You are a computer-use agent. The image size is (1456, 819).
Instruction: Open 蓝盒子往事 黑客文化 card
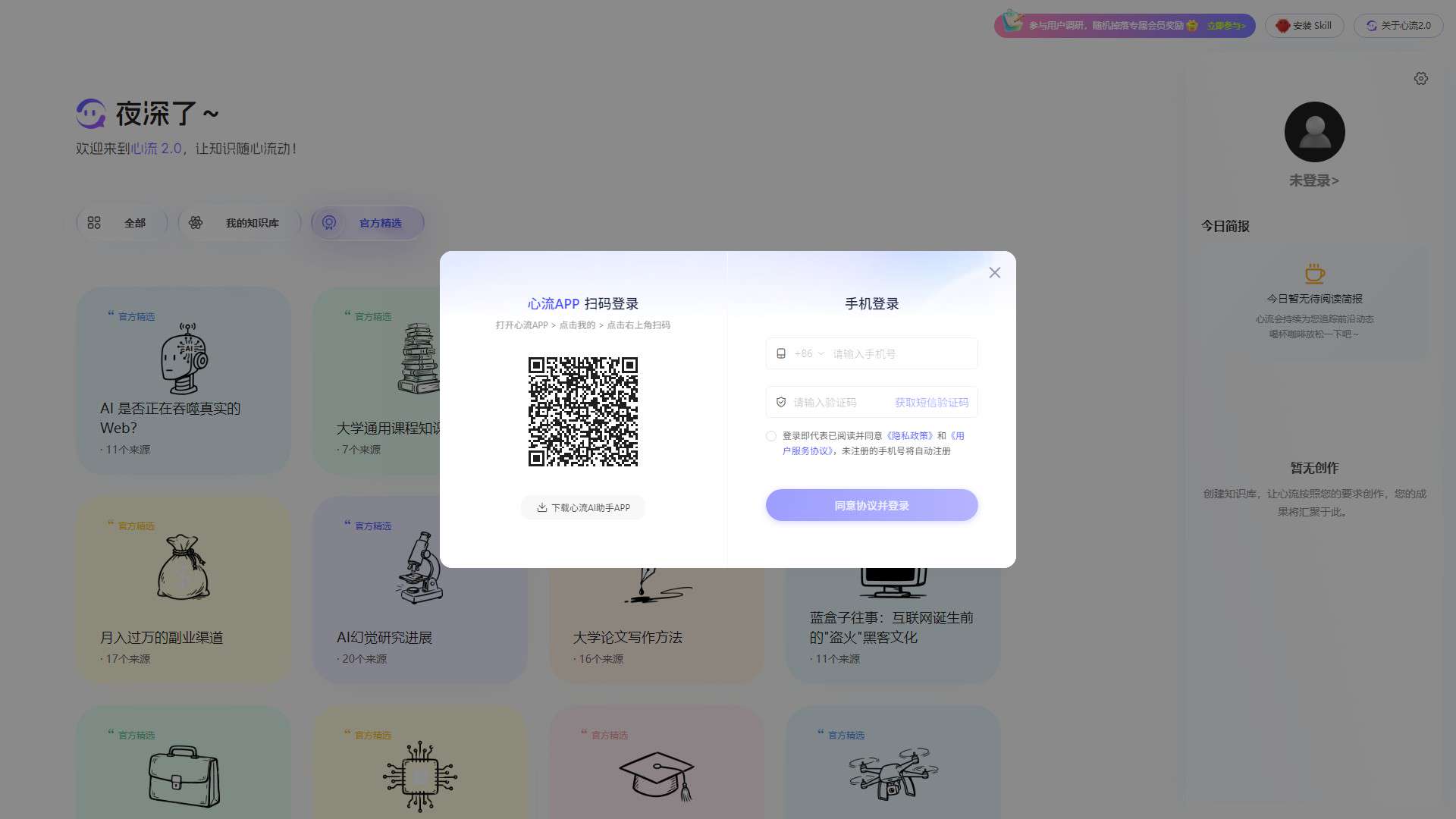[x=893, y=626]
